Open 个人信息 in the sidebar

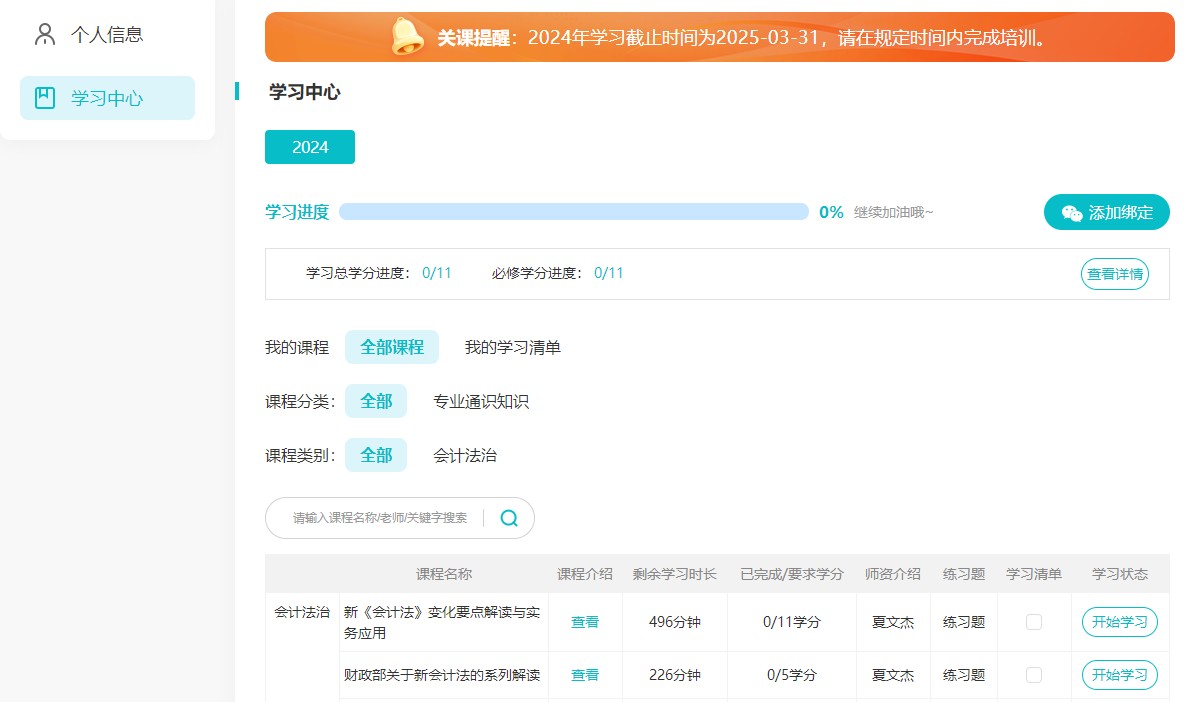108,33
